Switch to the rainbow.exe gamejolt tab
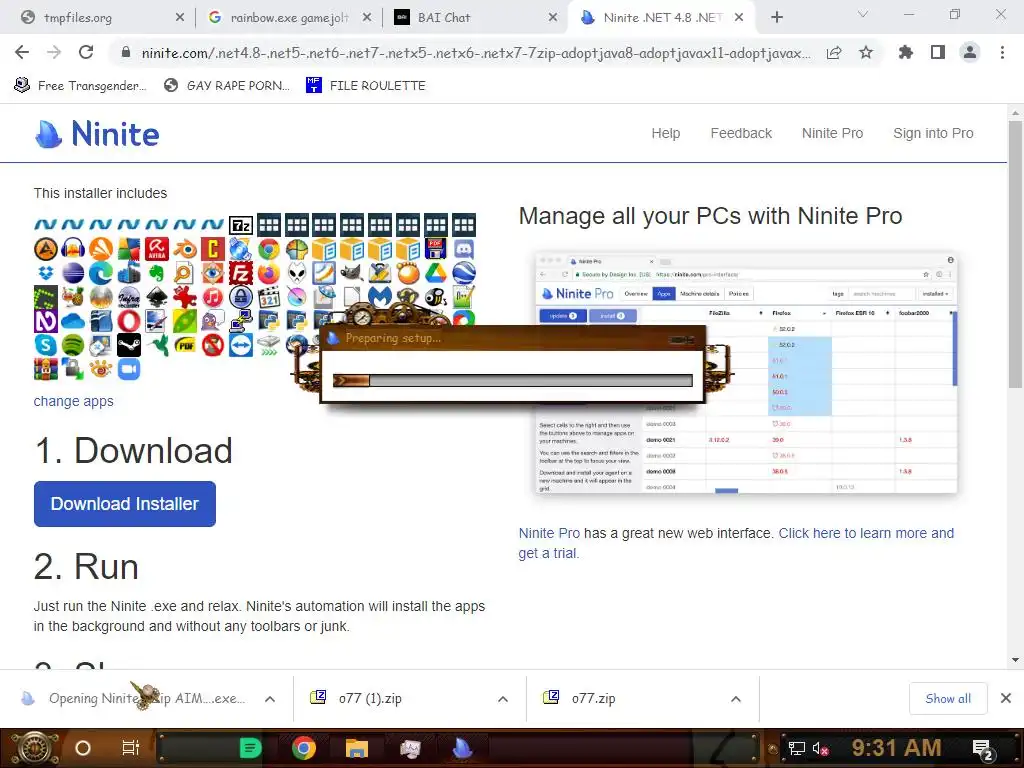This screenshot has width=1024, height=768. [x=288, y=17]
